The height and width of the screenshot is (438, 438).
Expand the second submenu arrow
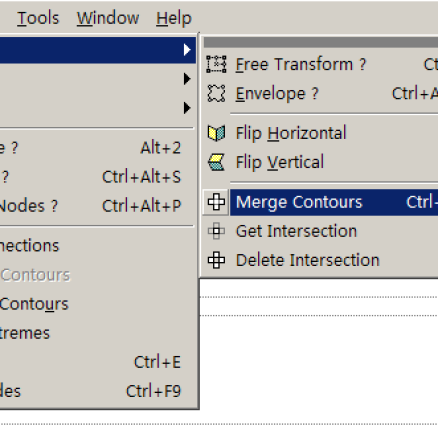(x=187, y=79)
